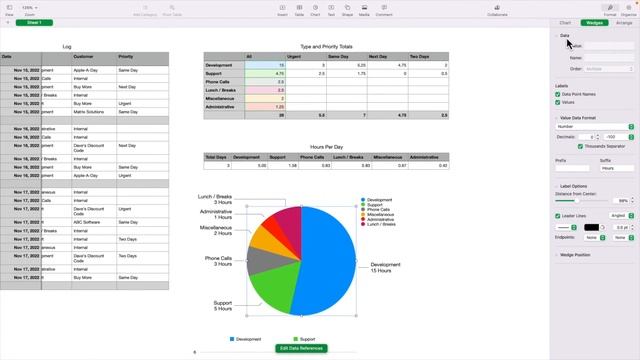The image size is (640, 360).
Task: Select the Hours Per Day table title
Action: click(326, 147)
